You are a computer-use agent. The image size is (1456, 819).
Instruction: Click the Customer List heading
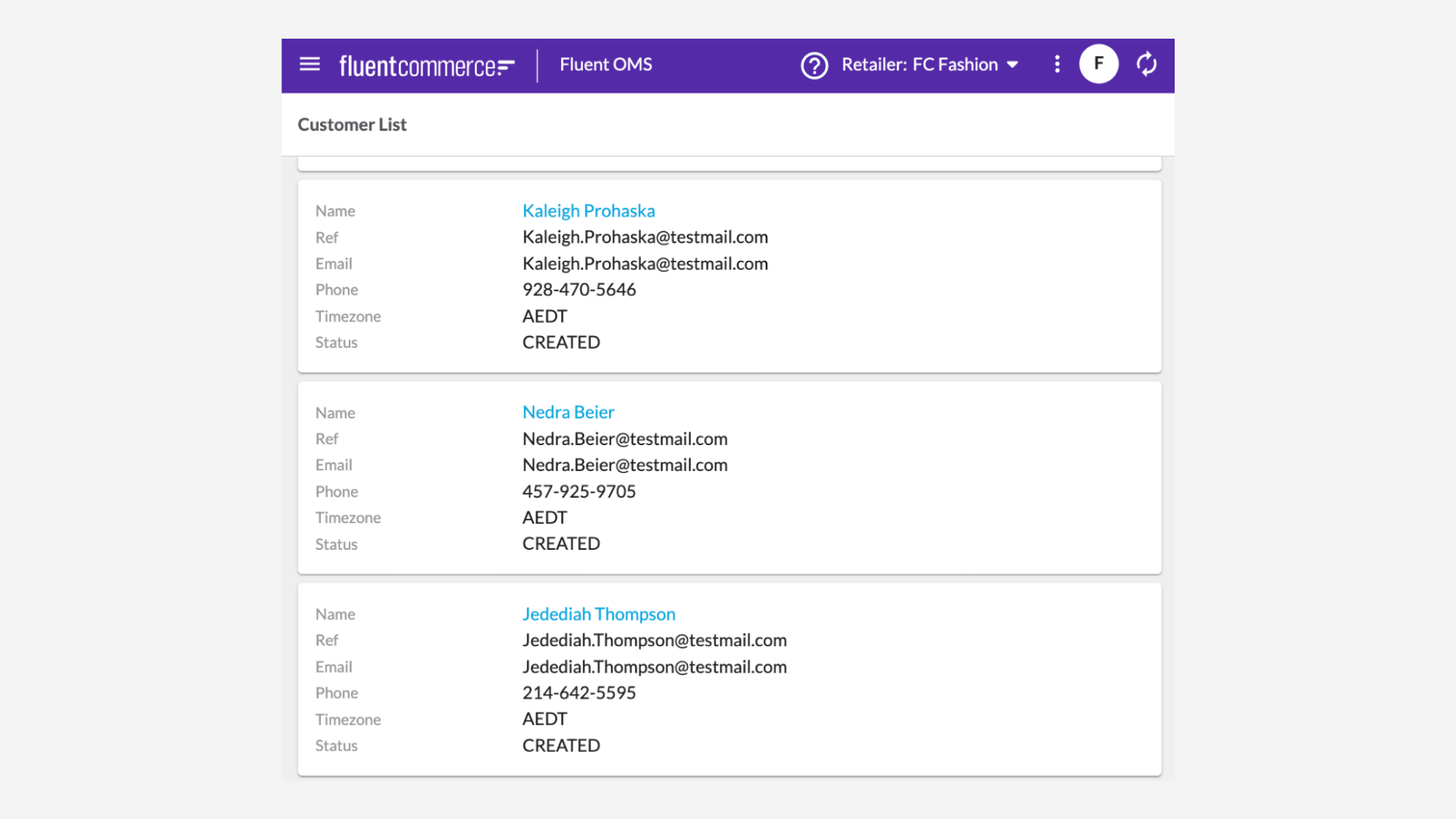352,124
